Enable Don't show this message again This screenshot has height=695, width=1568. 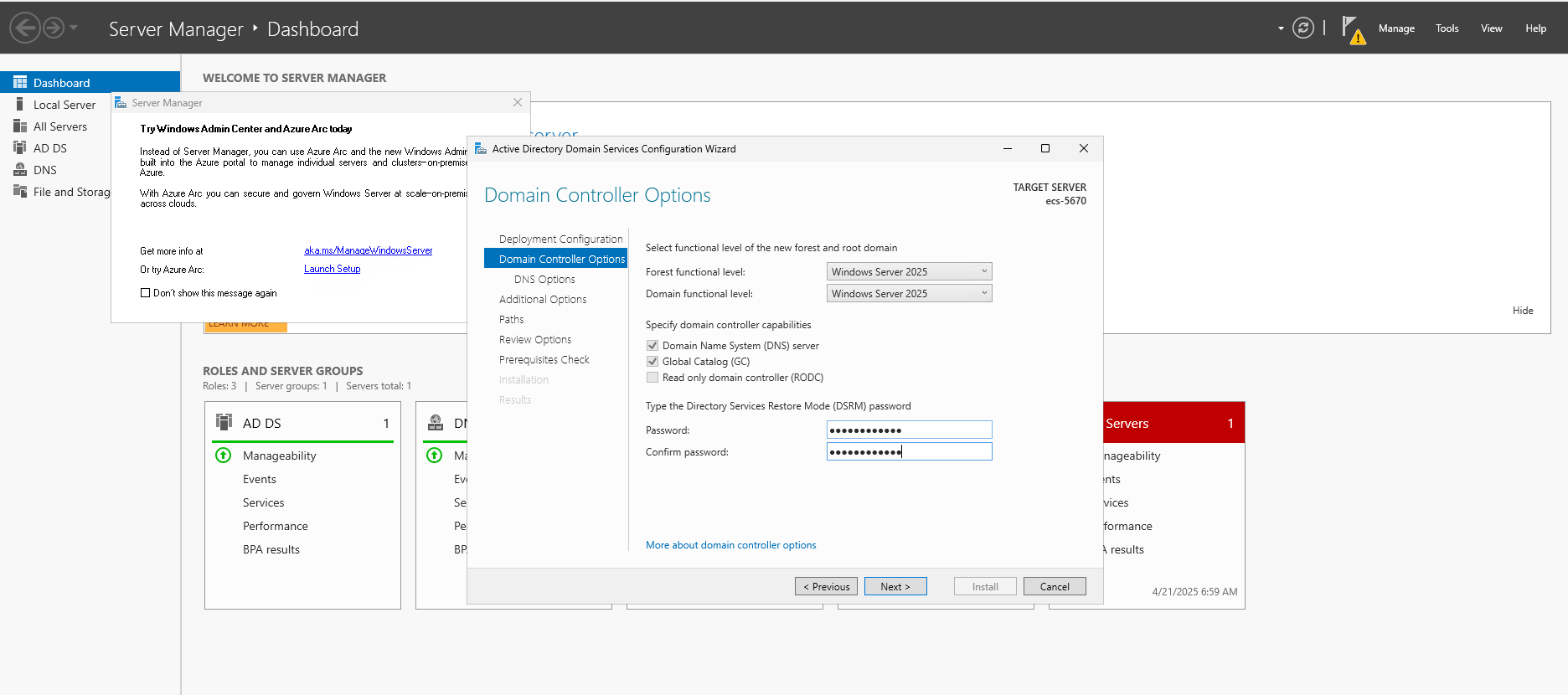pos(146,293)
